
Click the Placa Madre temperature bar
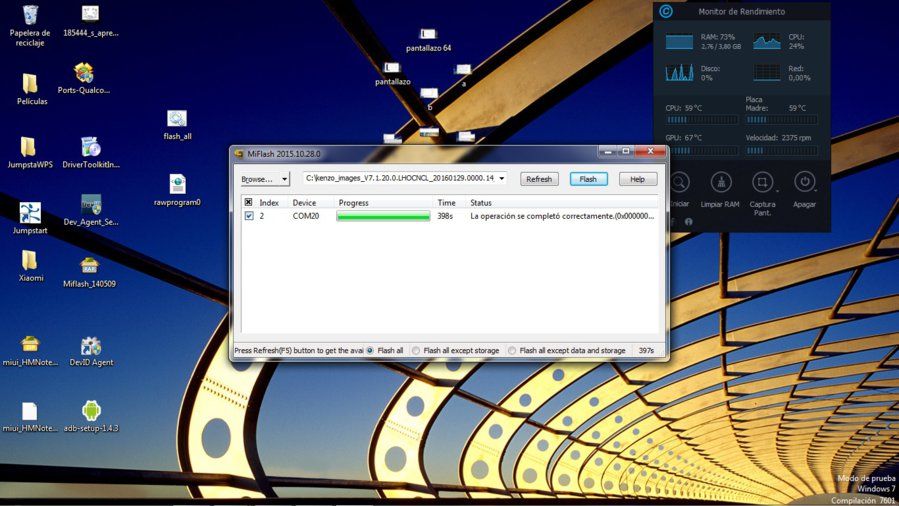[781, 120]
